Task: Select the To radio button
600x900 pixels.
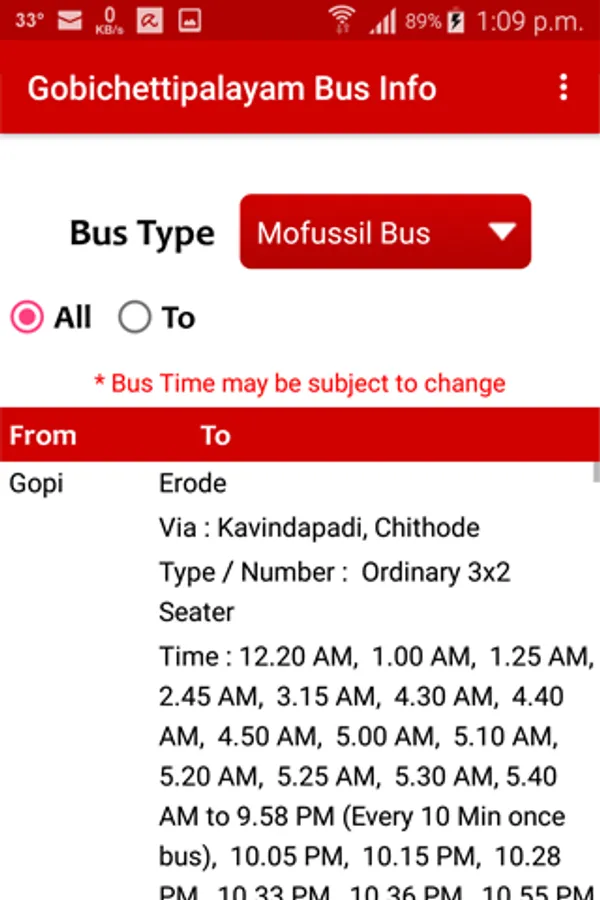Action: (134, 317)
